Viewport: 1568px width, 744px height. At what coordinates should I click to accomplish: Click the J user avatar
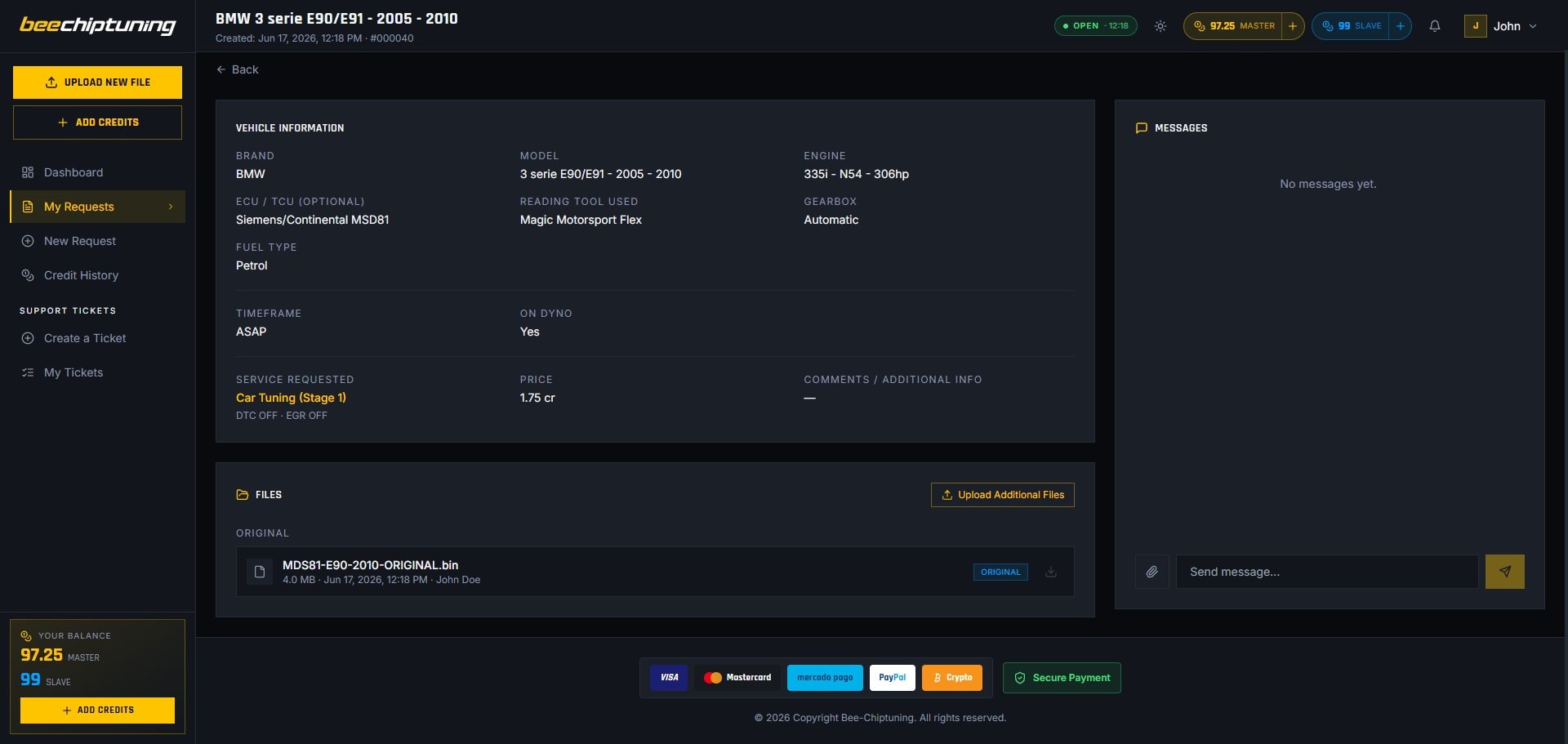tap(1475, 26)
